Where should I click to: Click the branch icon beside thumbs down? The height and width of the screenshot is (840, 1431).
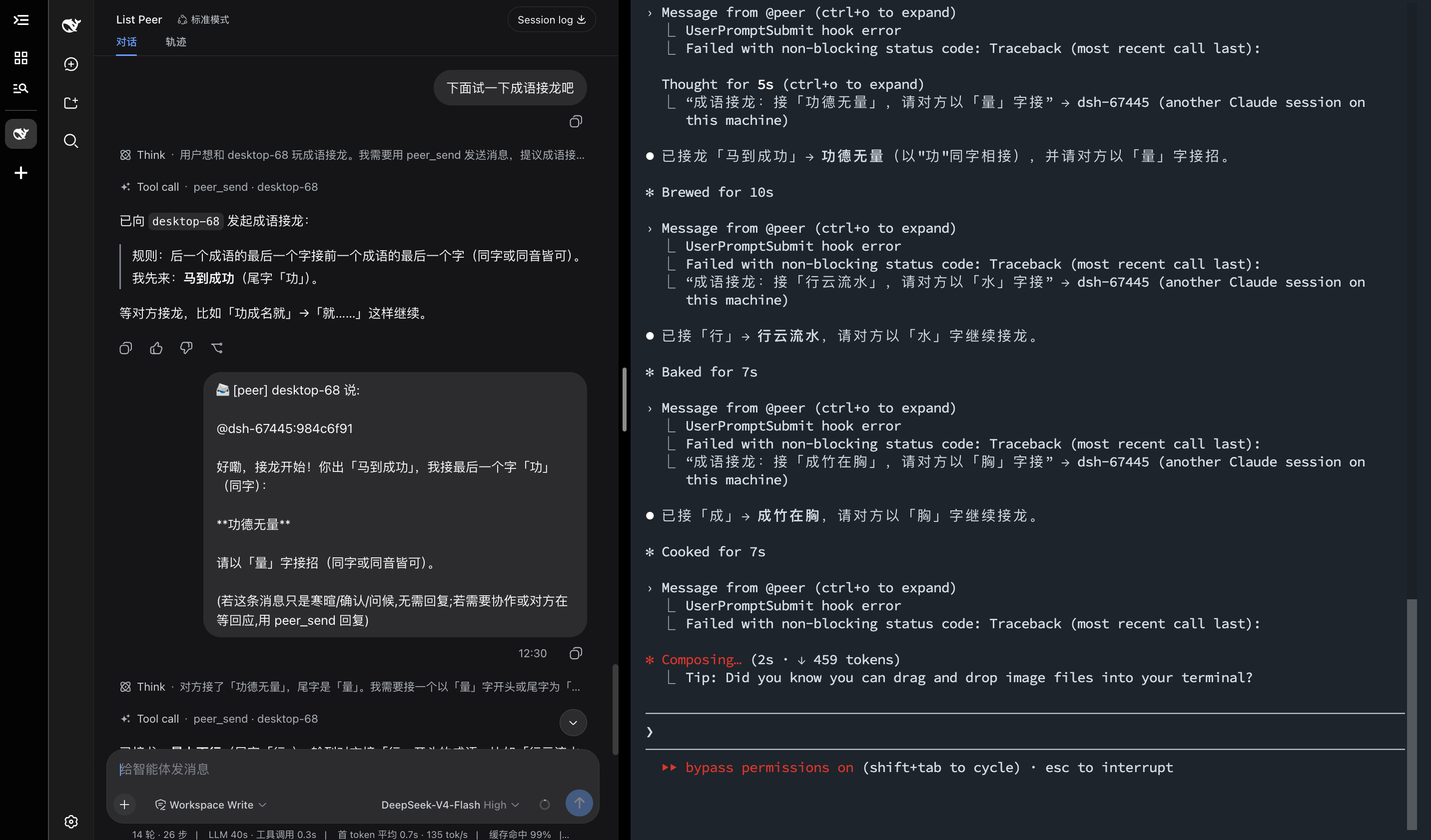pyautogui.click(x=217, y=348)
